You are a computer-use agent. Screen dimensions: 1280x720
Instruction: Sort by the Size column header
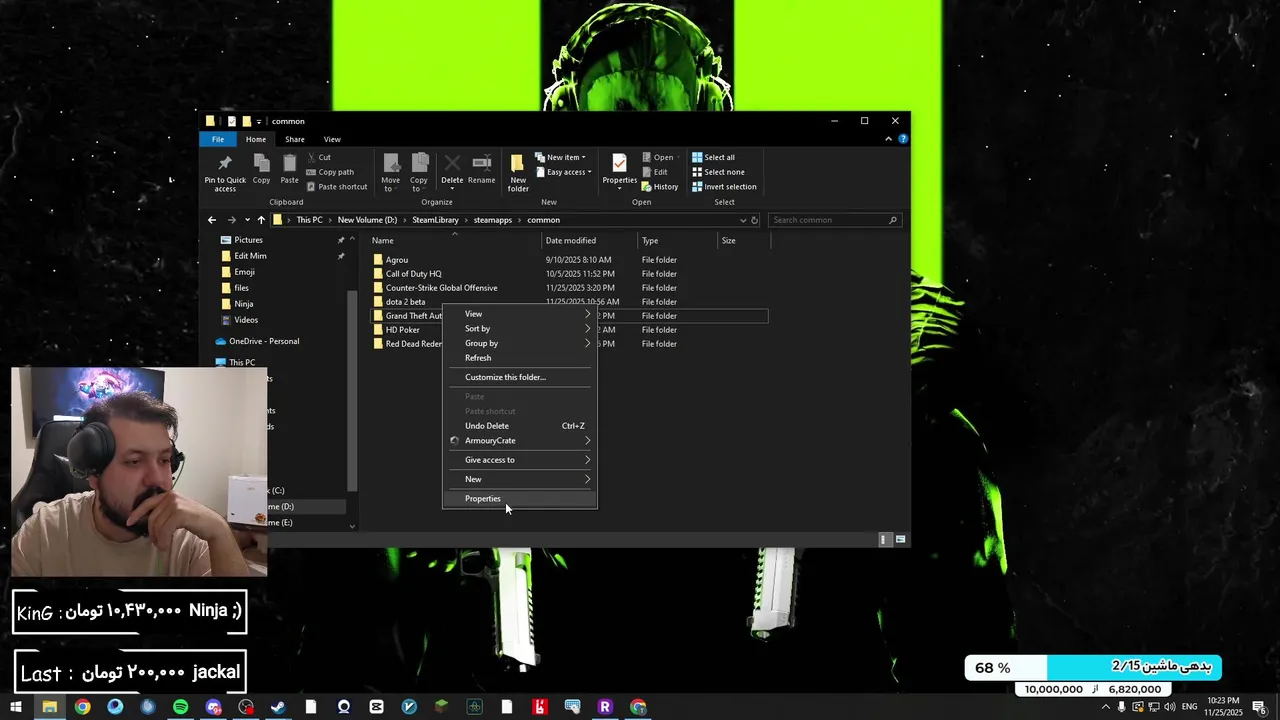pos(744,241)
